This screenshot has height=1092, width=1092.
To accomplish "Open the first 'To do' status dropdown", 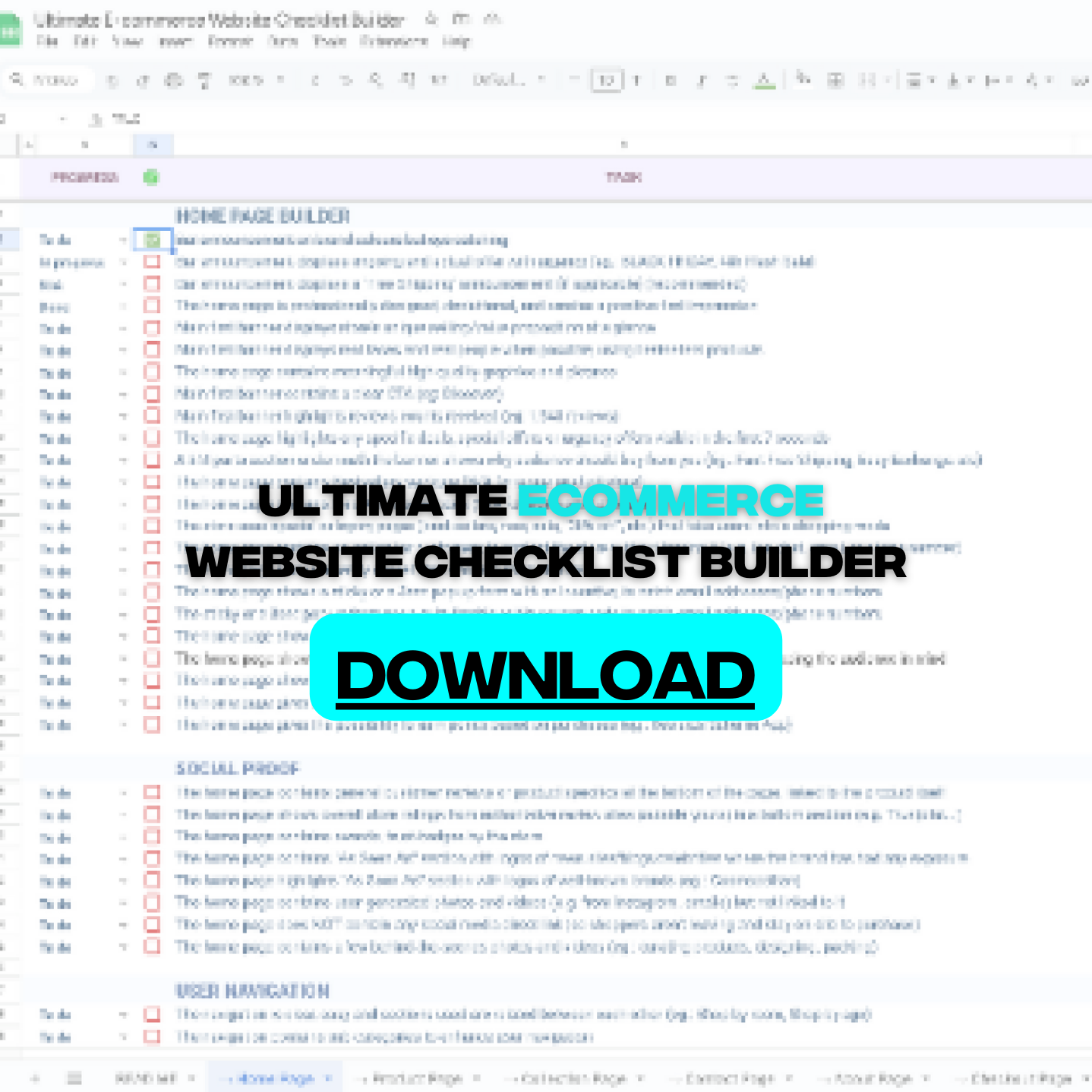I will coord(125,241).
